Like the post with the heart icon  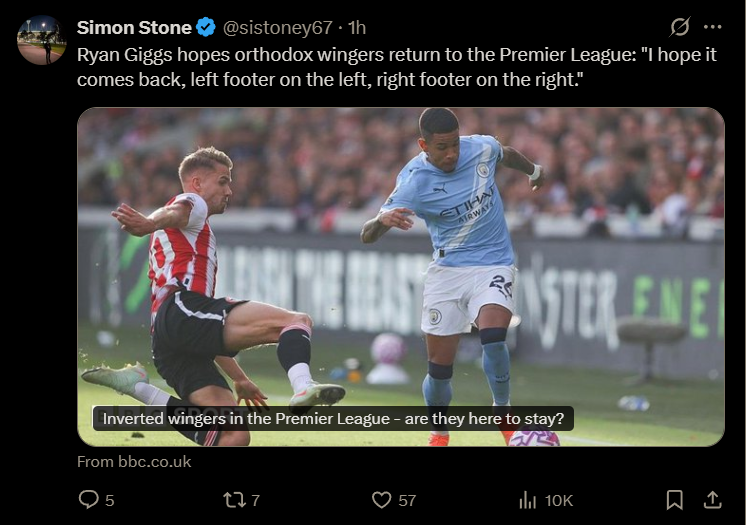(381, 499)
